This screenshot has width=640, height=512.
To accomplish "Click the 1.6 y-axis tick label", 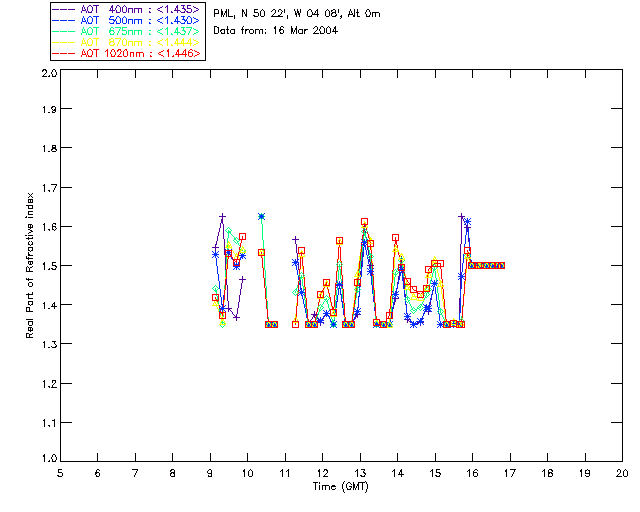I will click(49, 227).
